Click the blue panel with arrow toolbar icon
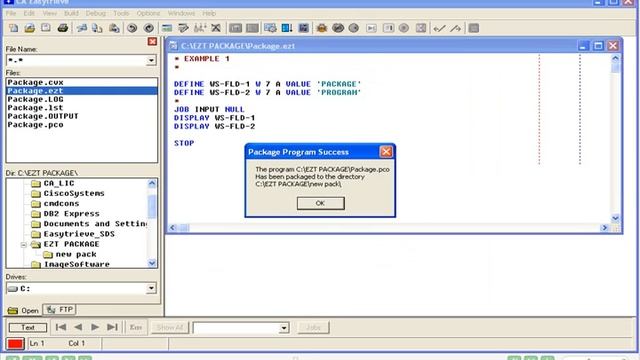 click(x=287, y=28)
